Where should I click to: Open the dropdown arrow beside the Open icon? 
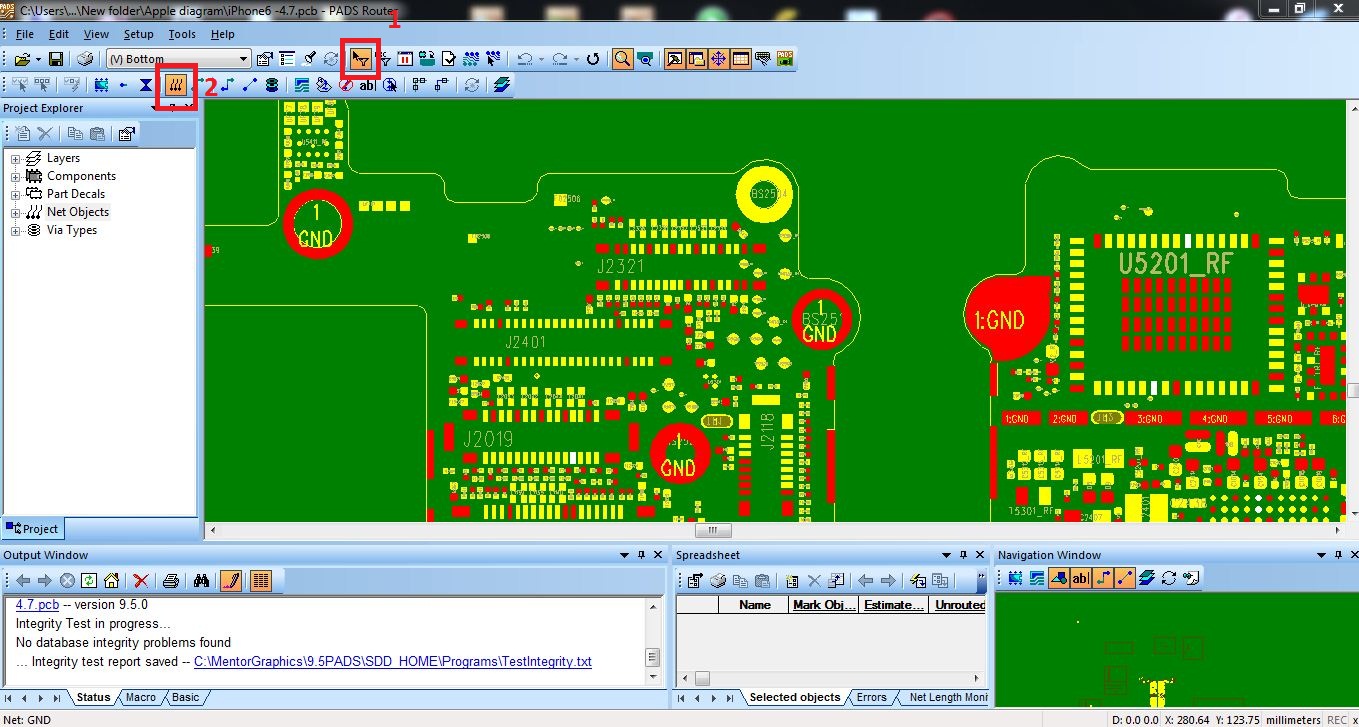click(x=37, y=59)
